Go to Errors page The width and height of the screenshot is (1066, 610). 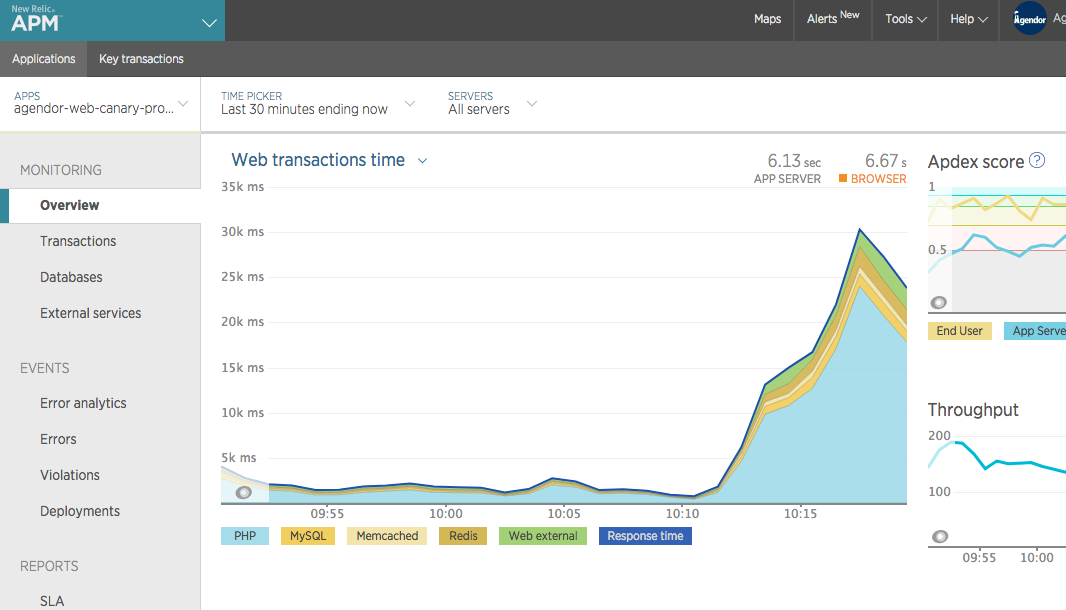coord(58,439)
